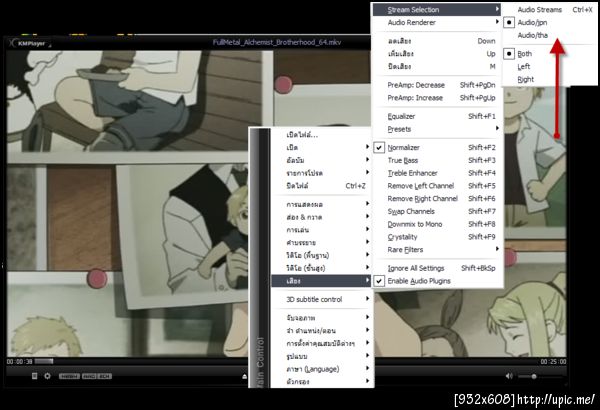
Task: Open the รูปแบบ skins item
Action: [x=321, y=356]
